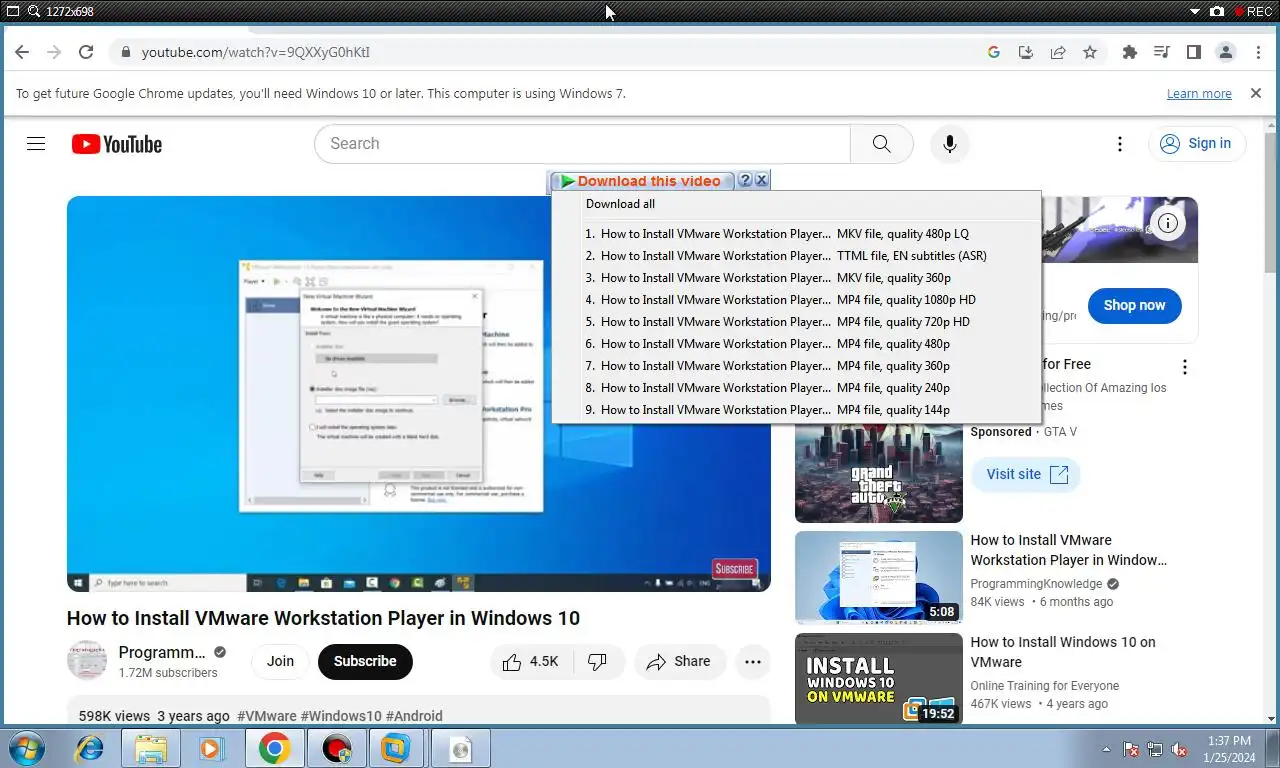Toggle the Chrome side panel
Image resolution: width=1280 pixels, height=768 pixels.
(x=1194, y=52)
